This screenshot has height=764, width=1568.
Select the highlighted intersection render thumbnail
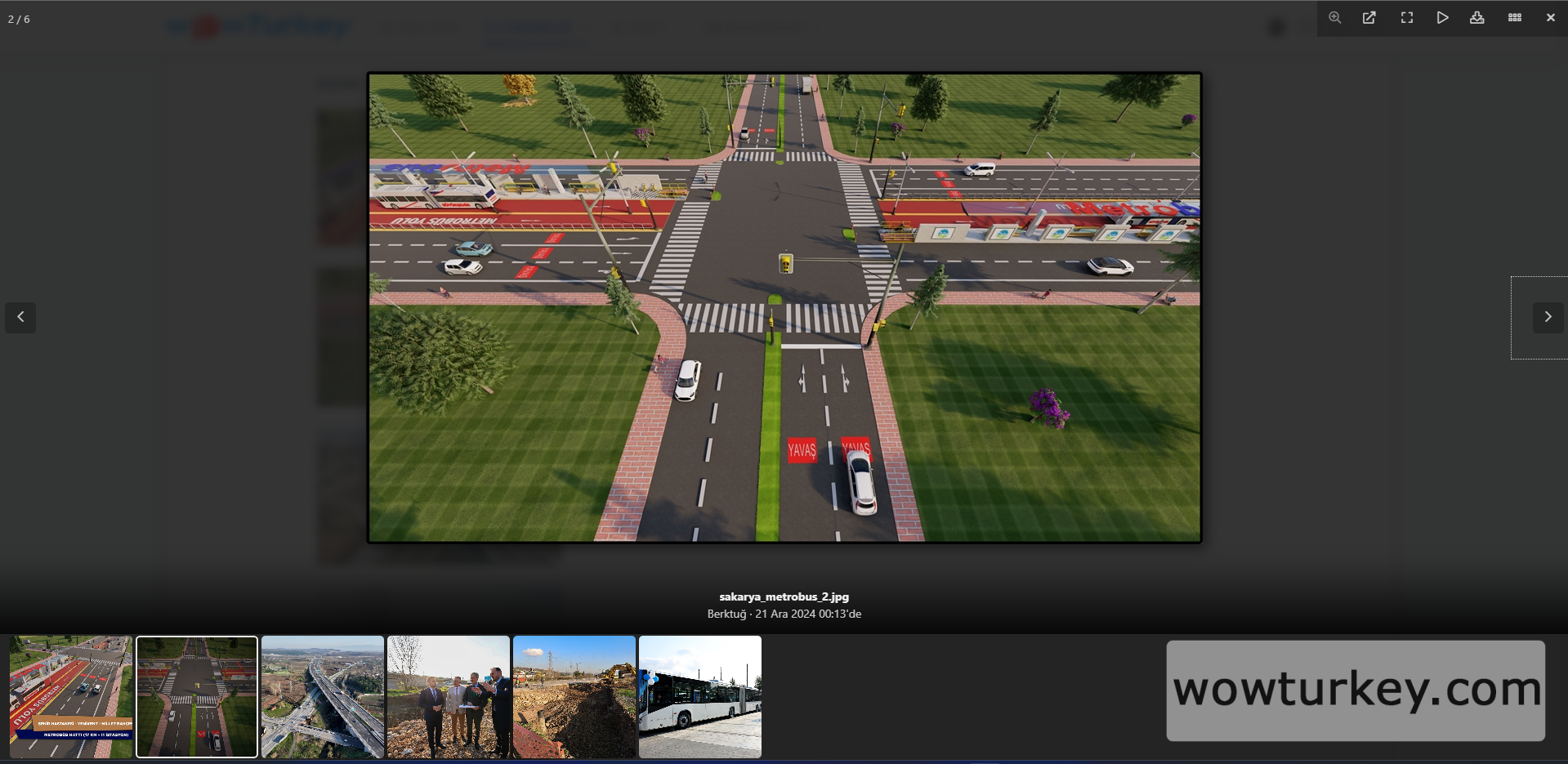point(197,697)
